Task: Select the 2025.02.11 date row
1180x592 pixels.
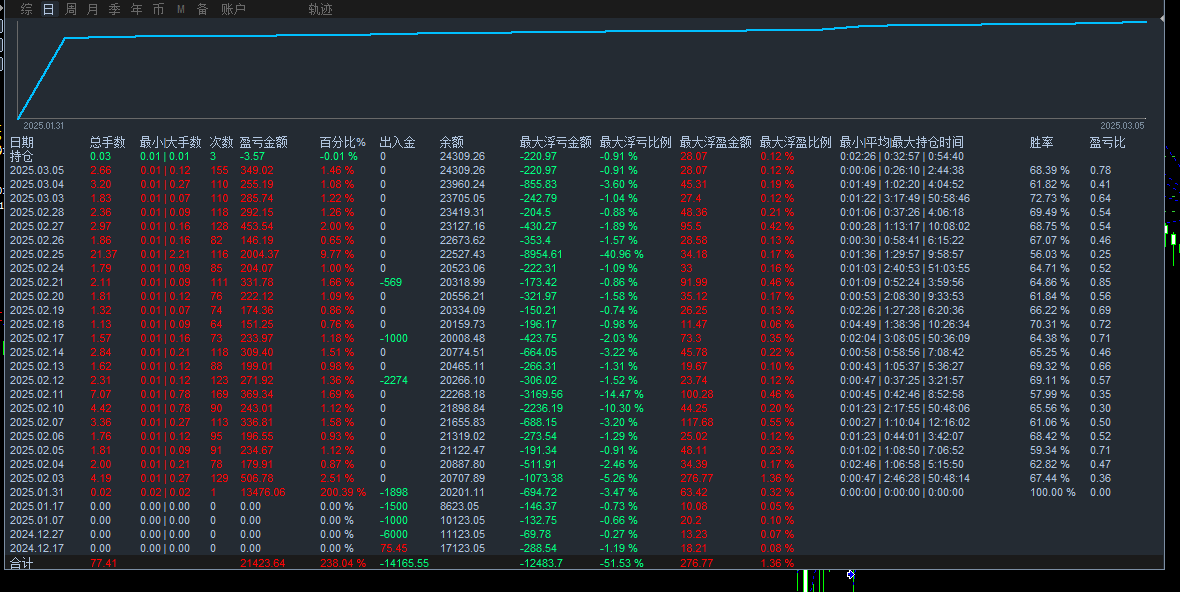Action: [x=37, y=394]
